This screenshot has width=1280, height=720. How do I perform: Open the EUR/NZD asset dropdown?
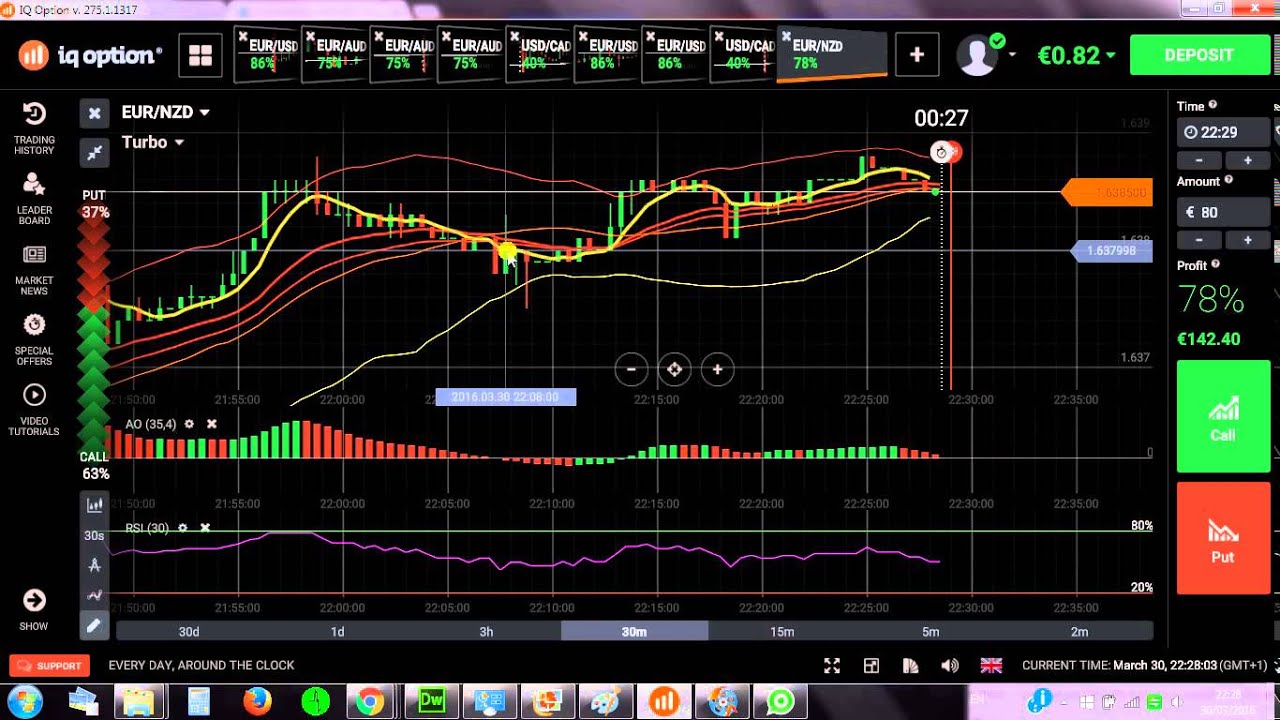click(166, 113)
